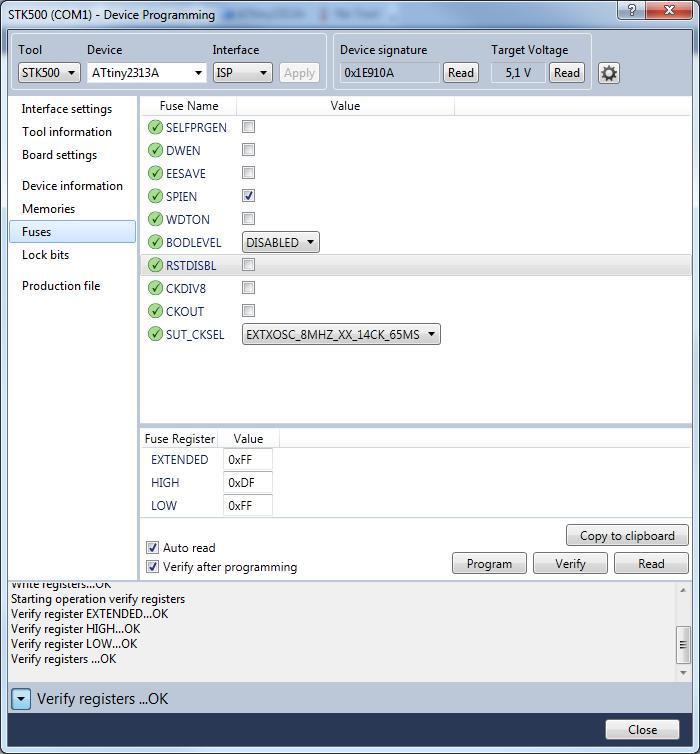Viewport: 700px width, 754px height.
Task: Click green status icon beside CKDIV8
Action: 155,288
